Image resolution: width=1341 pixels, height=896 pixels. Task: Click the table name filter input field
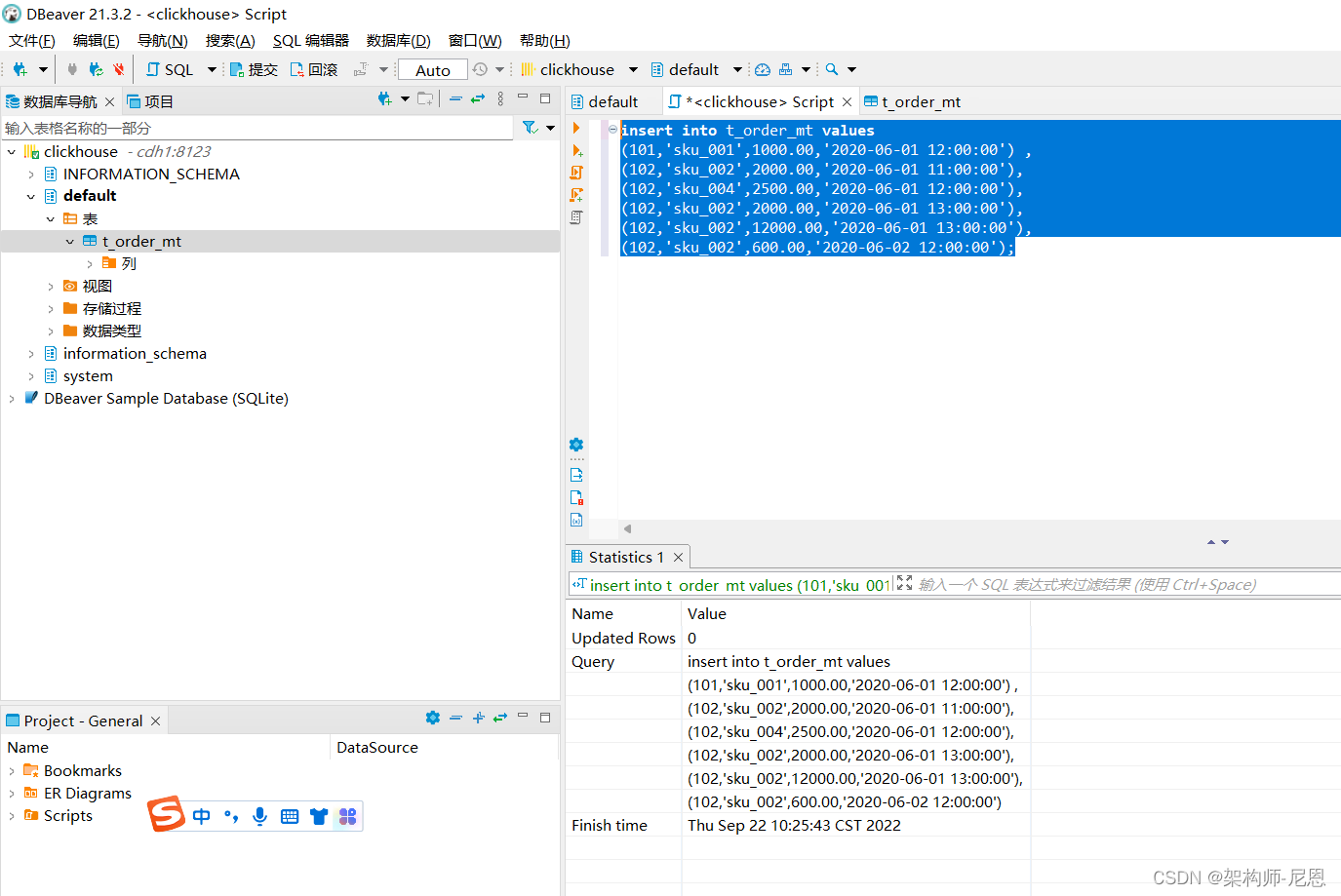pyautogui.click(x=257, y=128)
